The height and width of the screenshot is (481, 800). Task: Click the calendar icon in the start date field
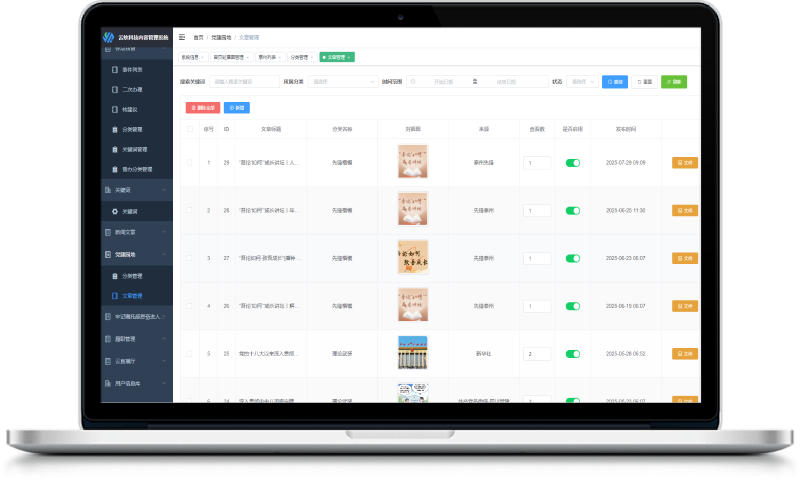(413, 82)
